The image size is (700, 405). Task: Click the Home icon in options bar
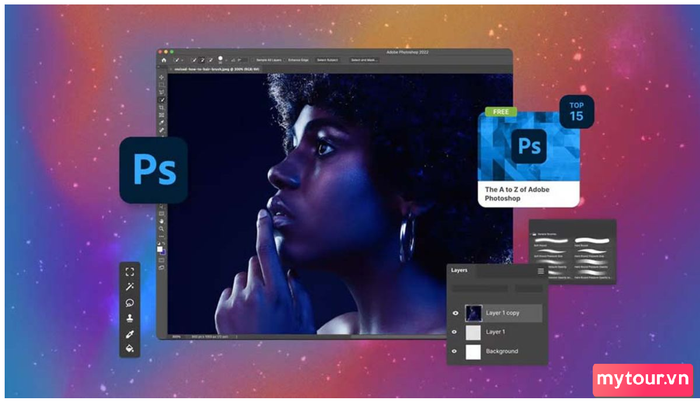click(164, 60)
